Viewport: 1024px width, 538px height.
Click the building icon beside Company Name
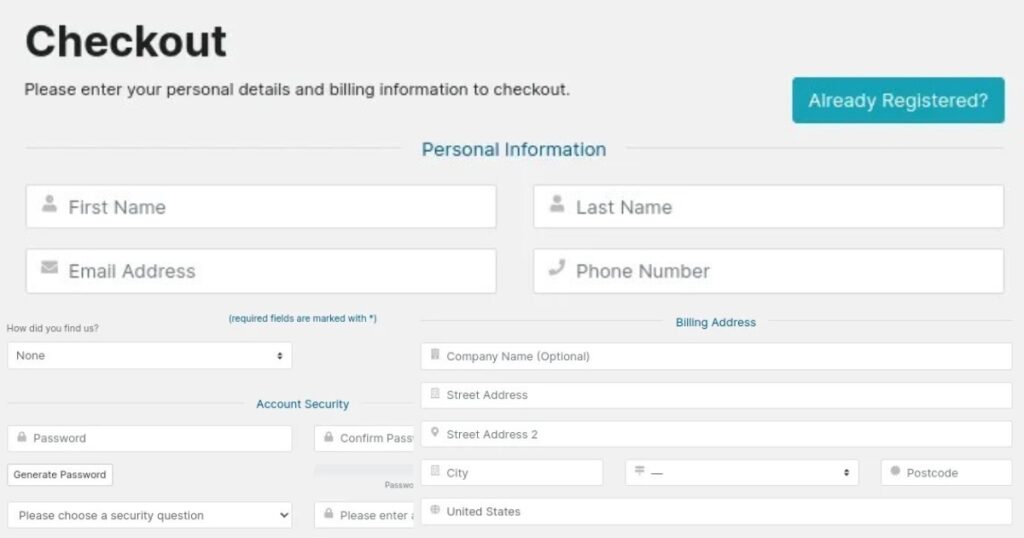pos(435,355)
